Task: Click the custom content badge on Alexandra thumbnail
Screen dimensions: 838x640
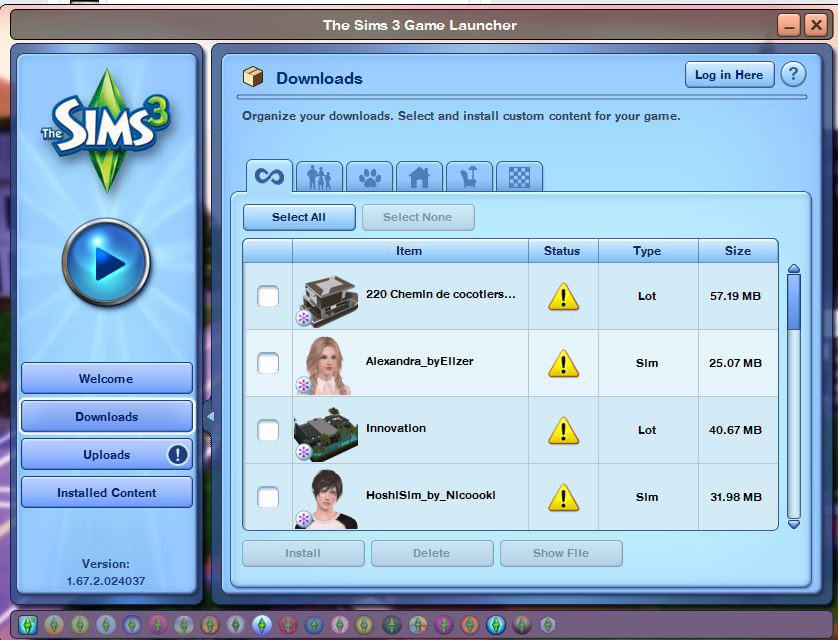Action: tap(304, 385)
